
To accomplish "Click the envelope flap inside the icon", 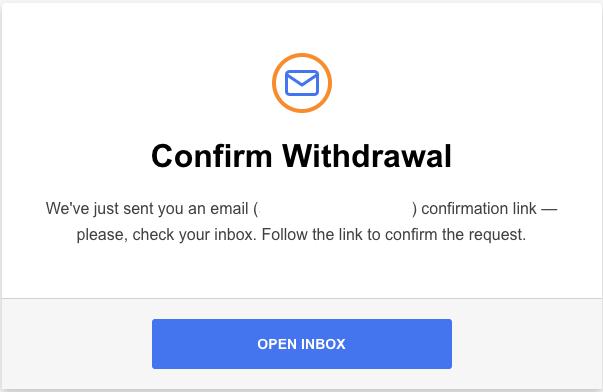I will coord(302,78).
